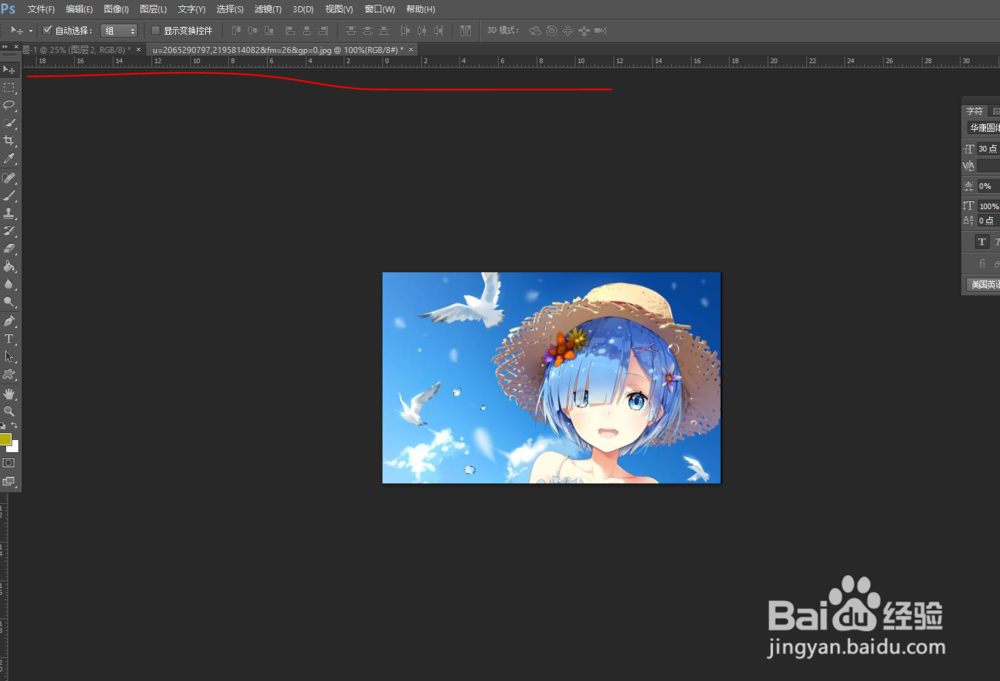Open the 视图(V) menu
The width and height of the screenshot is (1000, 681).
(x=339, y=10)
